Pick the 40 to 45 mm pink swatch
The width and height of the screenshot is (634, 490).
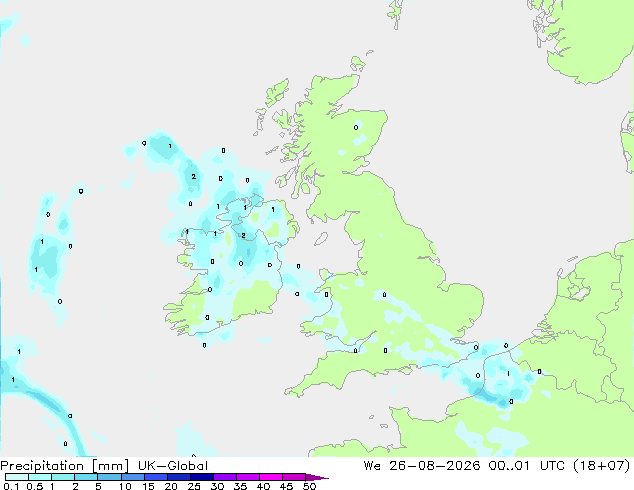(x=271, y=477)
